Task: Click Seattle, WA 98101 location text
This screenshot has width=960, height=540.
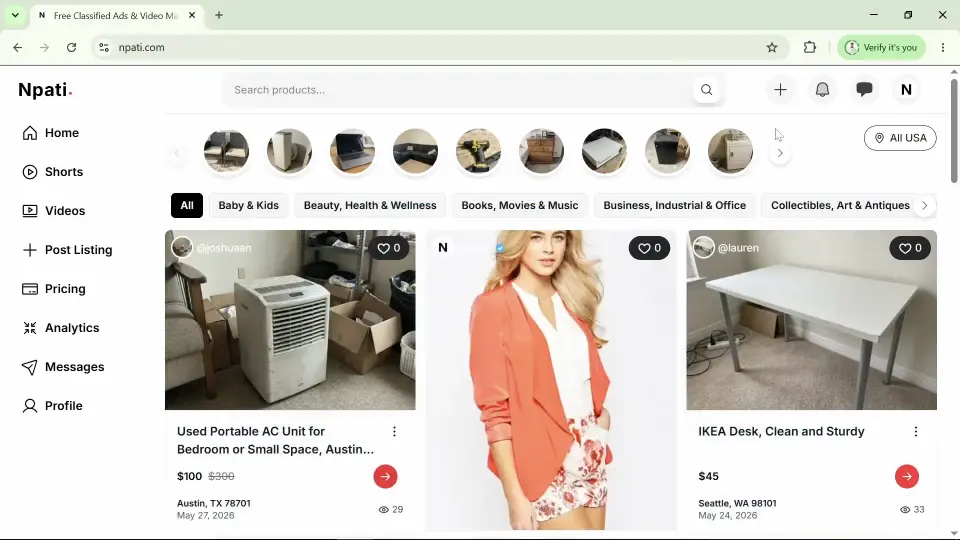Action: (x=737, y=503)
